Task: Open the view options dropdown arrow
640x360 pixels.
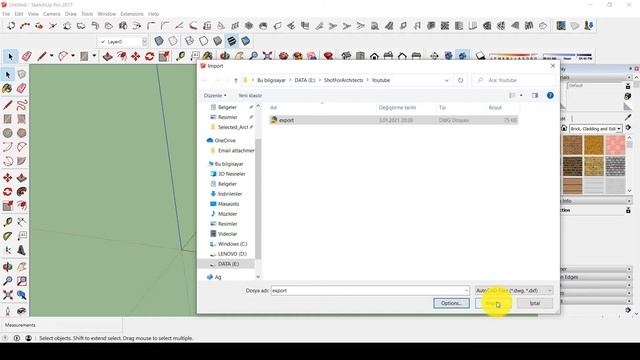Action: (521, 95)
